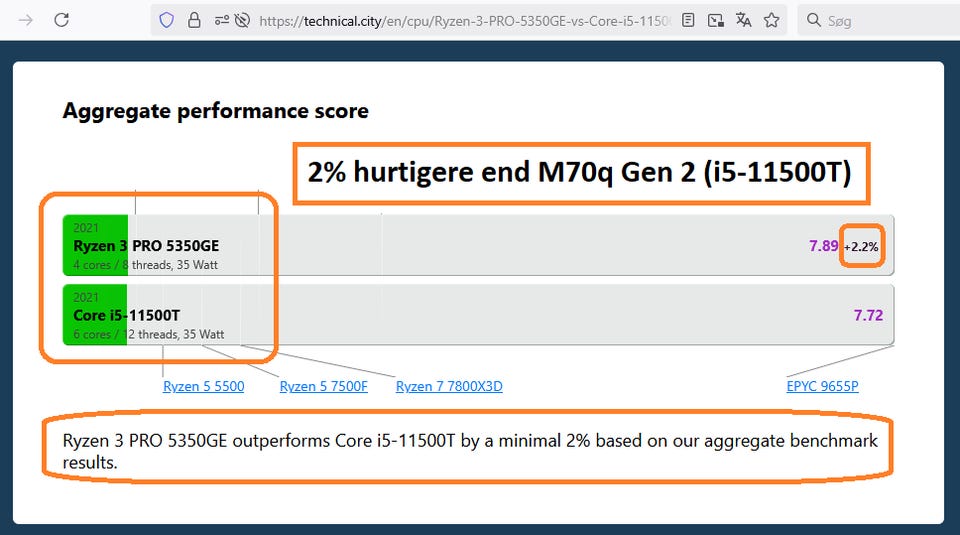The width and height of the screenshot is (960, 535).
Task: Click the 7.89 score value
Action: coord(823,246)
